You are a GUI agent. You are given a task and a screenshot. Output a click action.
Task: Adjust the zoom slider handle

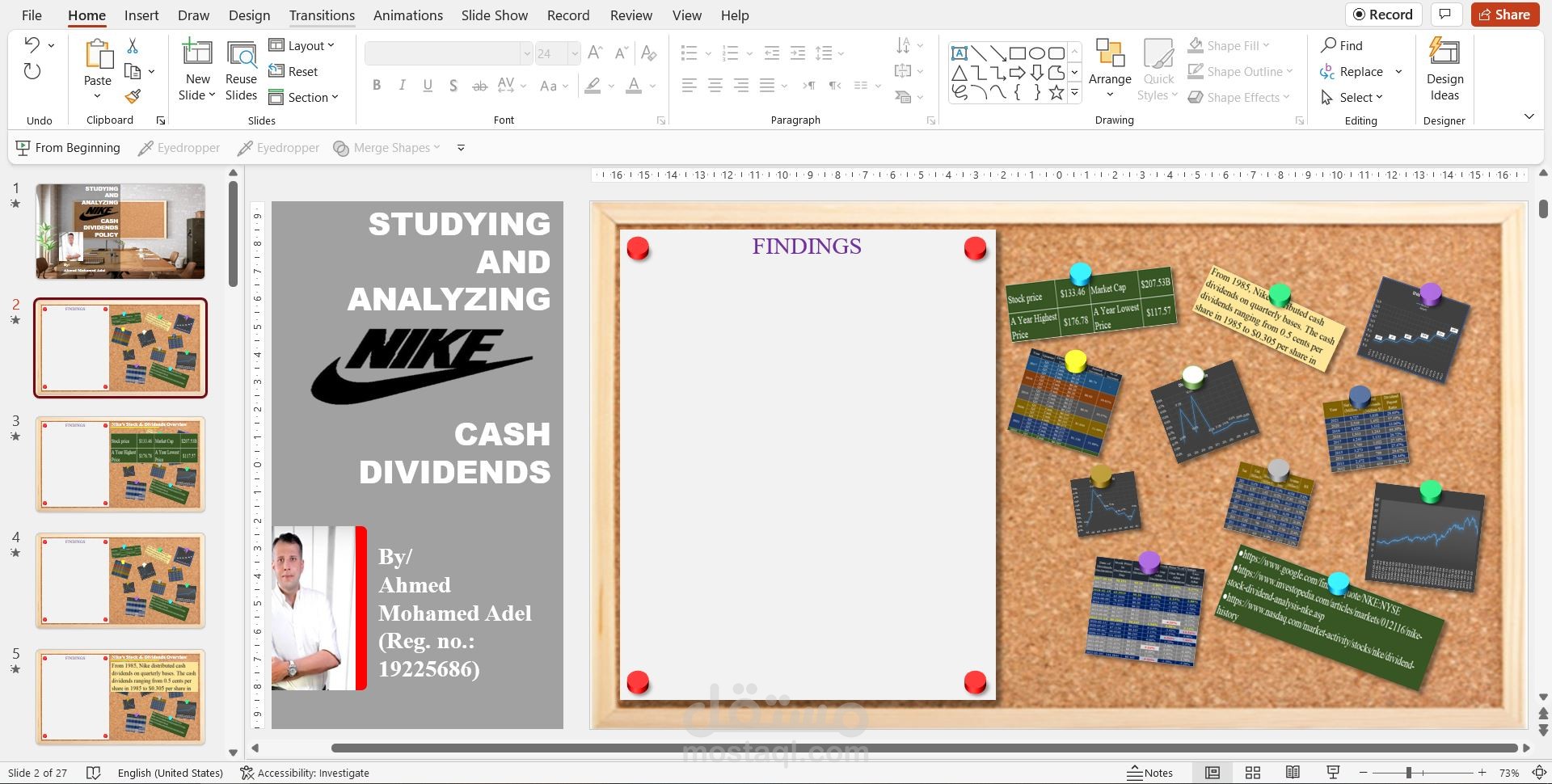click(x=1408, y=773)
